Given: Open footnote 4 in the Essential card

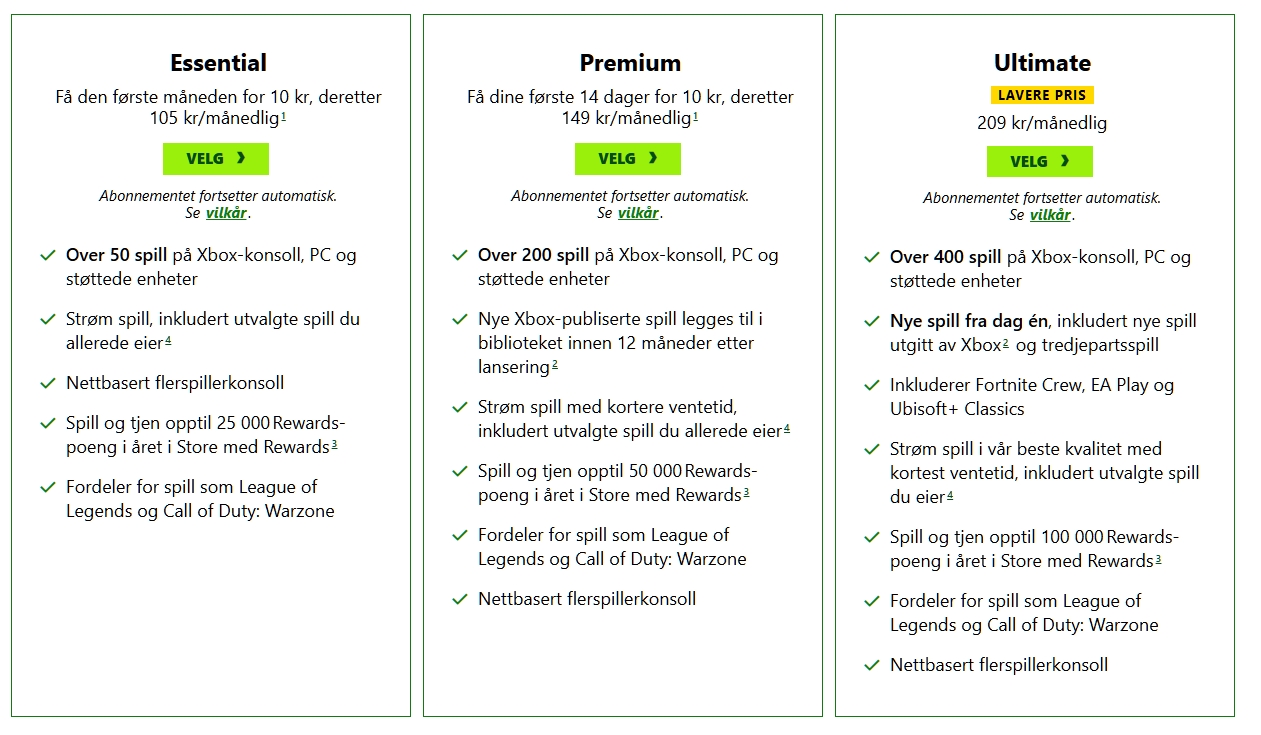Looking at the screenshot, I should point(169,341).
